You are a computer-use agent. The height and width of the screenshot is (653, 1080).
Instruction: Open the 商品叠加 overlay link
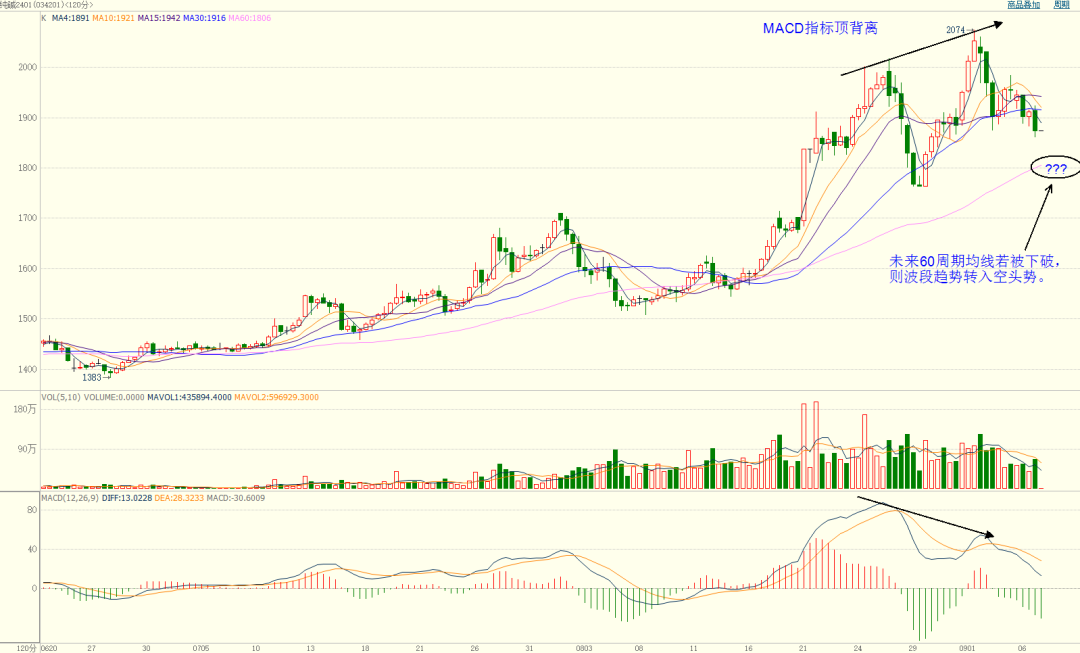[x=1023, y=5]
